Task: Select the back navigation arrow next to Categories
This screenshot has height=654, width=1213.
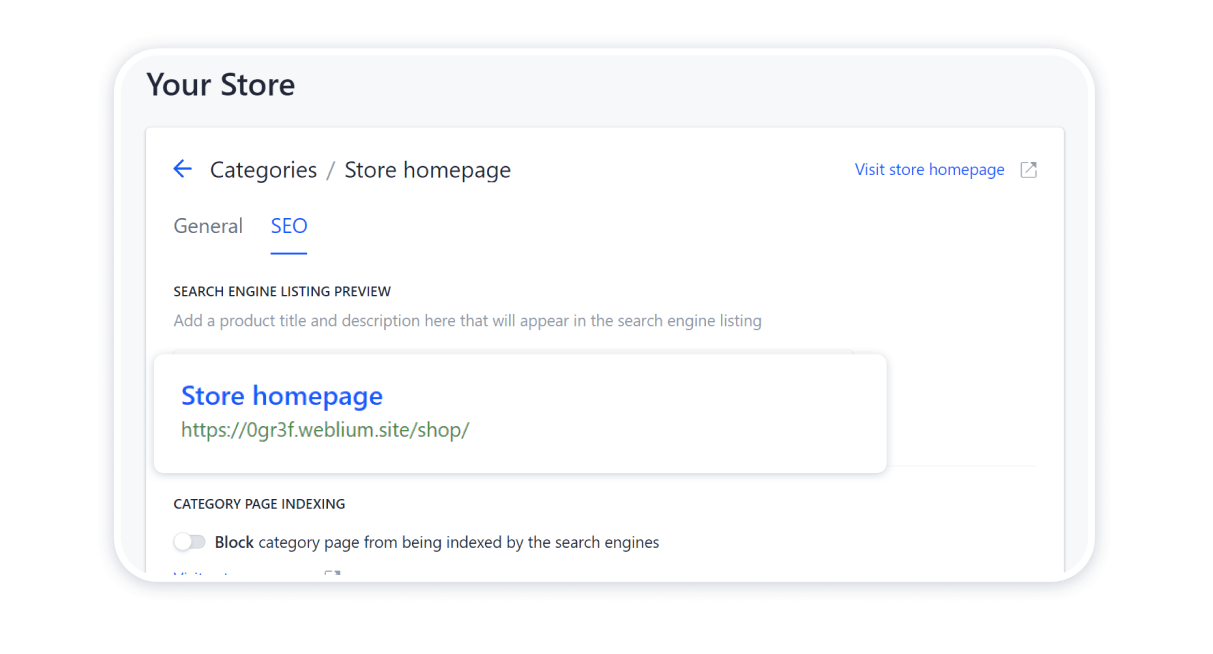Action: pos(182,169)
